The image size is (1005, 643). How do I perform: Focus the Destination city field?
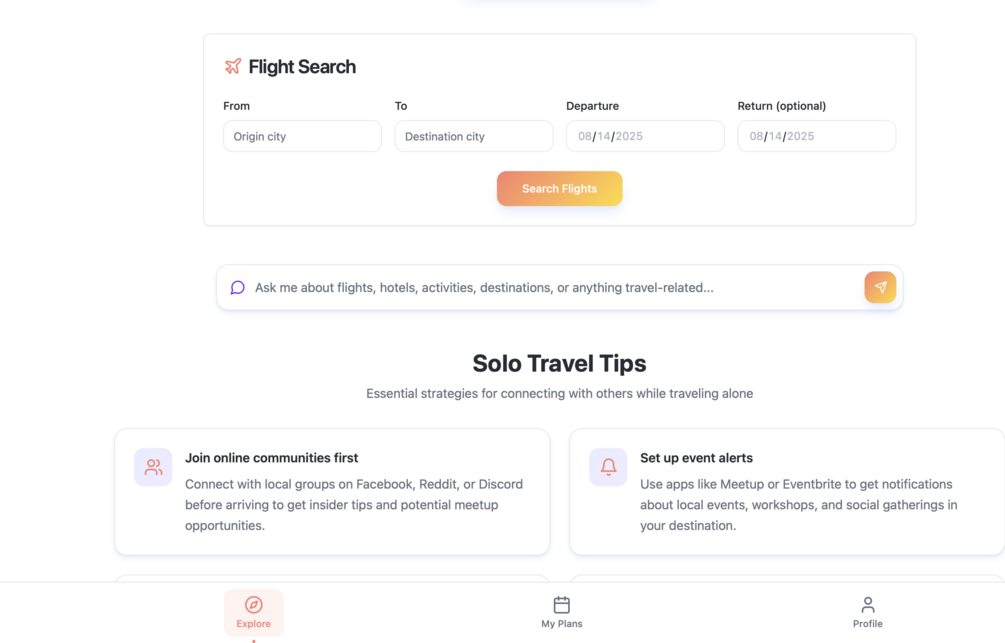point(473,136)
